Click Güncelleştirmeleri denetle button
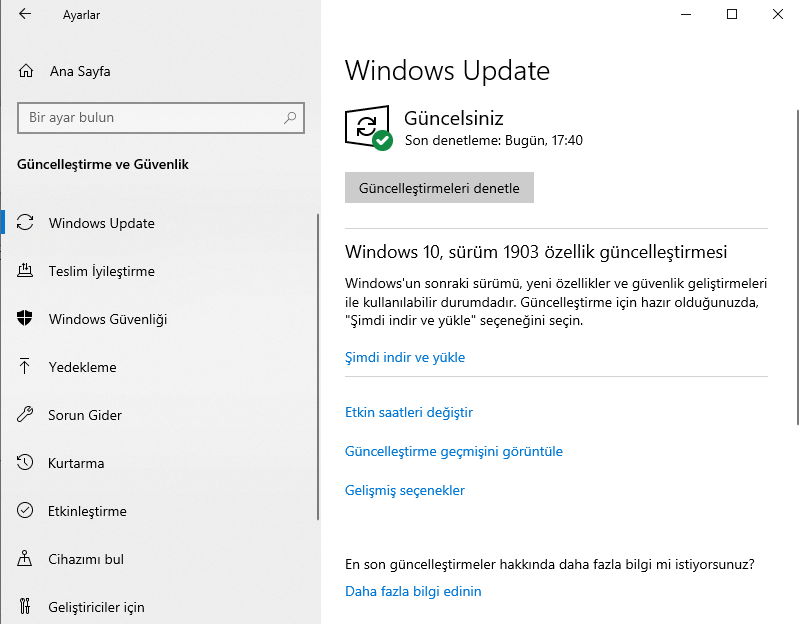 [439, 188]
